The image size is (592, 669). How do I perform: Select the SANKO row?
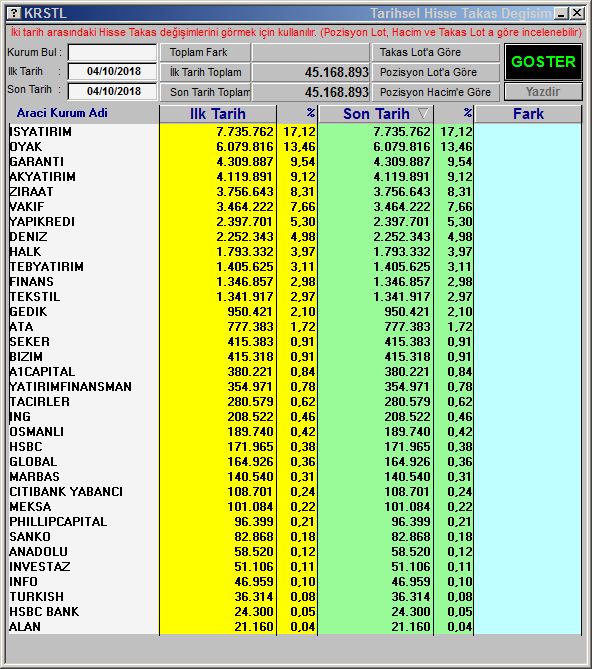[295, 537]
